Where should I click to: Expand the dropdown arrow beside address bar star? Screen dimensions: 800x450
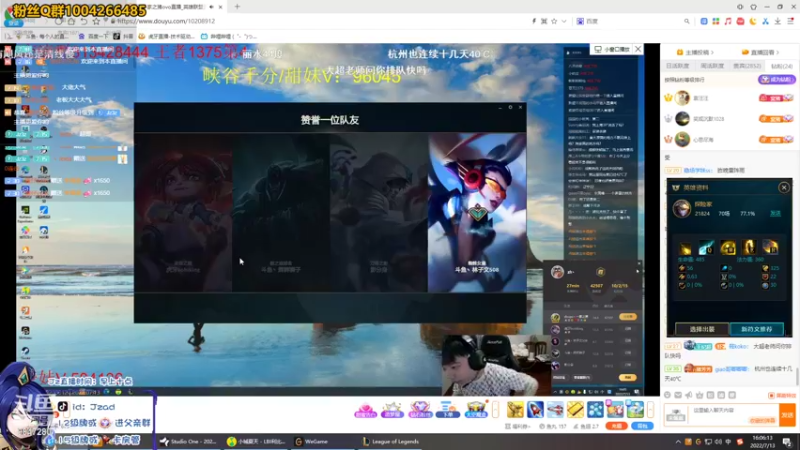(564, 21)
